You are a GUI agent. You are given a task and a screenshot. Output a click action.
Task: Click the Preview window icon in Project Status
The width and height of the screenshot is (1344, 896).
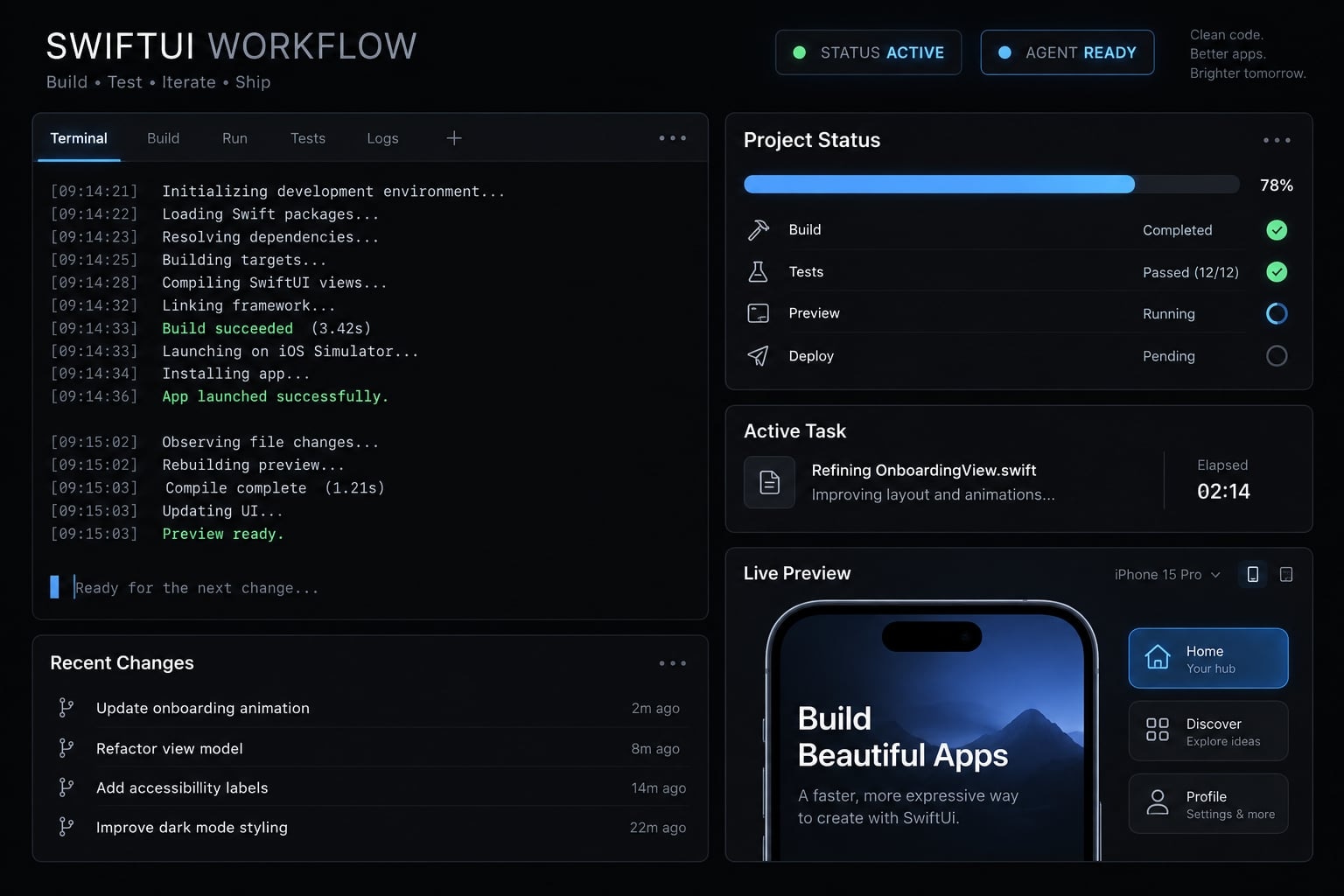coord(759,313)
